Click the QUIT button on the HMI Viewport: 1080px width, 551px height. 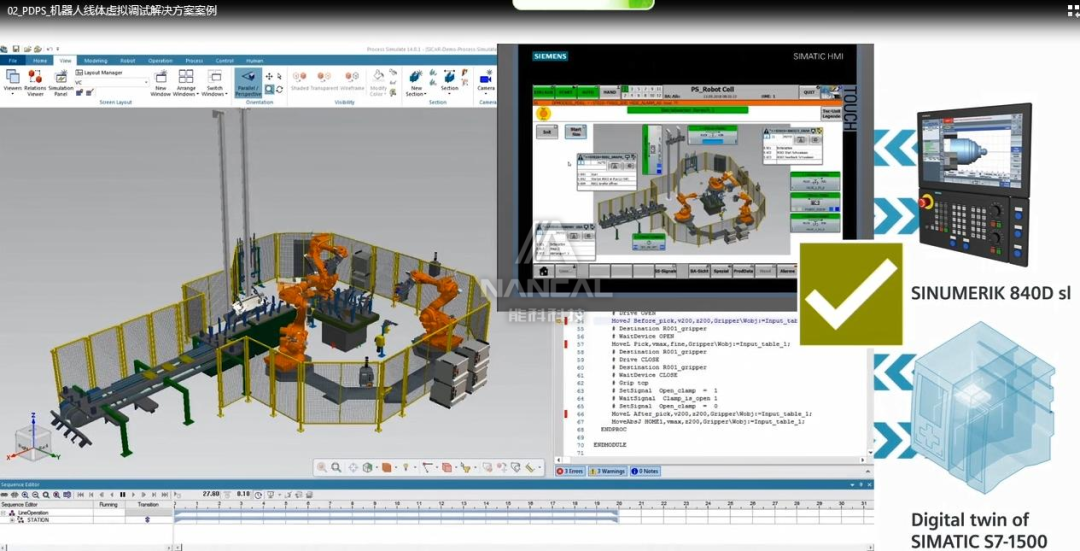(x=809, y=92)
